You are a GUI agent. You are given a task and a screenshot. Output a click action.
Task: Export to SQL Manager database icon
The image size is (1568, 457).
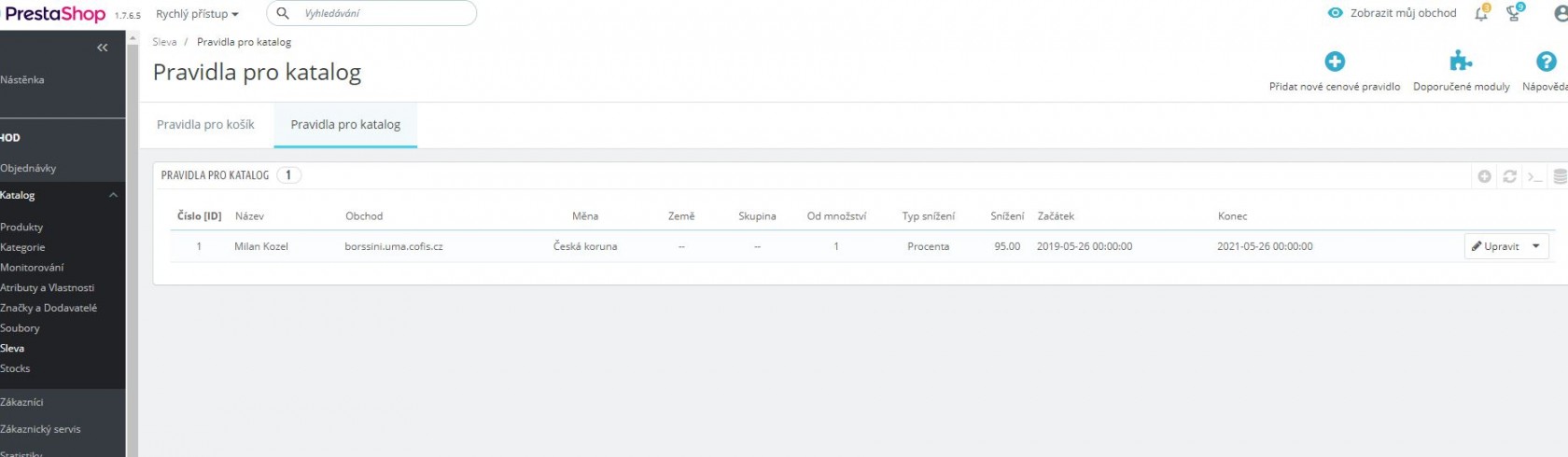(1560, 176)
